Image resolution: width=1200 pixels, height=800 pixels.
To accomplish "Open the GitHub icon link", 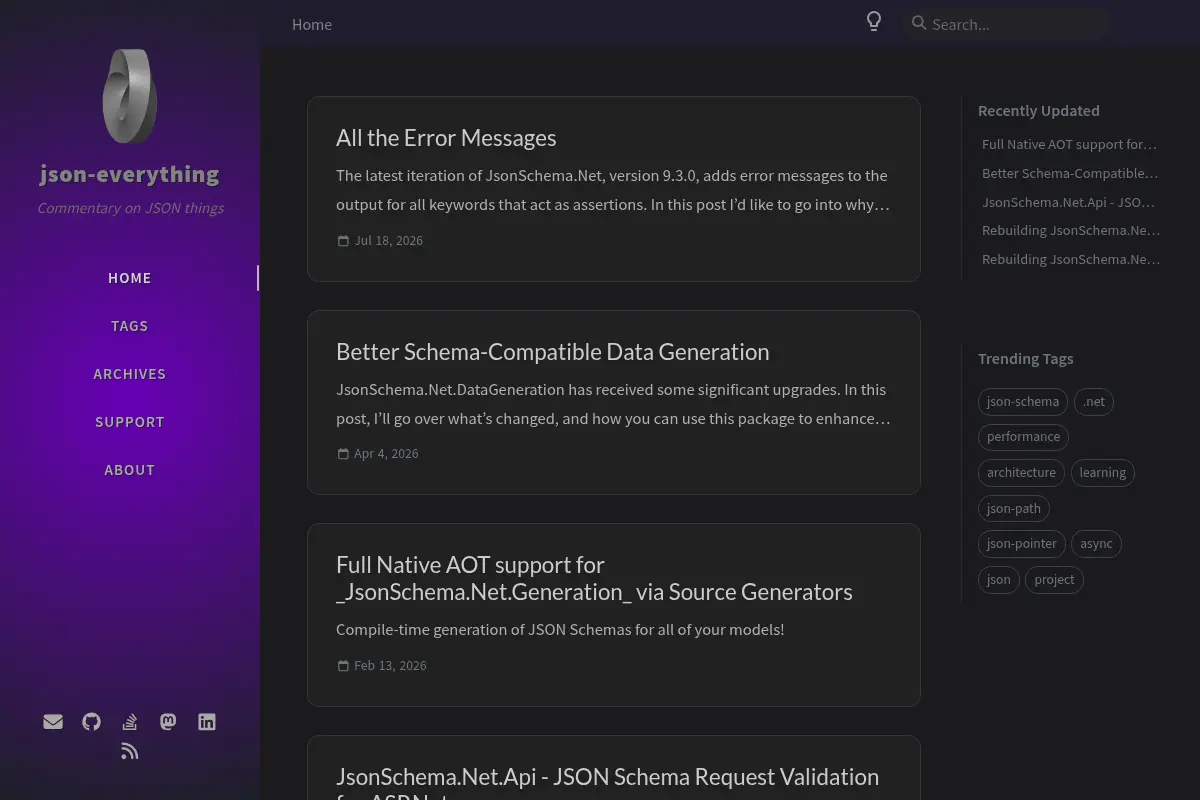I will (92, 722).
